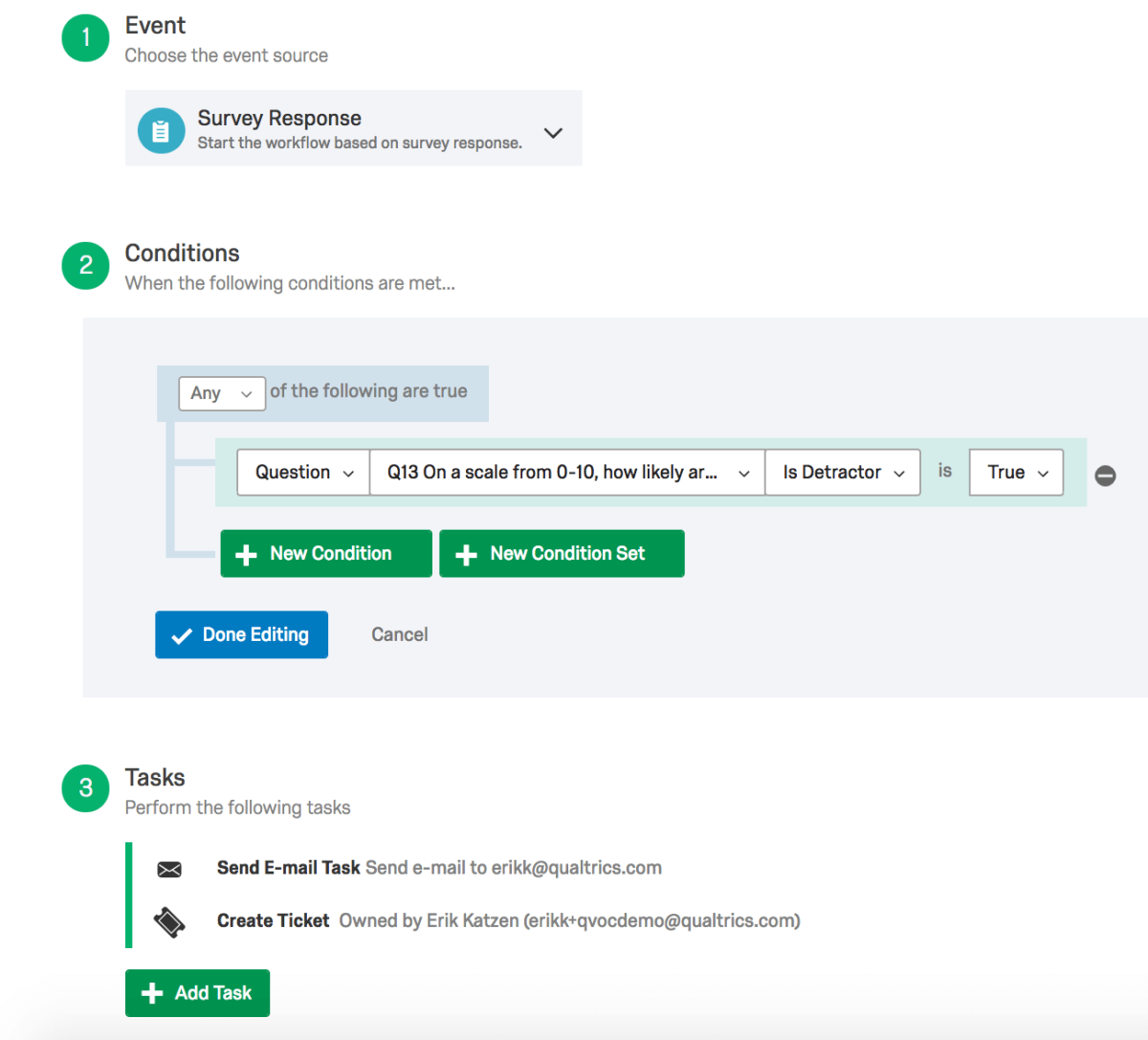Cancel editing the conditions
The image size is (1148, 1040).
tap(399, 634)
